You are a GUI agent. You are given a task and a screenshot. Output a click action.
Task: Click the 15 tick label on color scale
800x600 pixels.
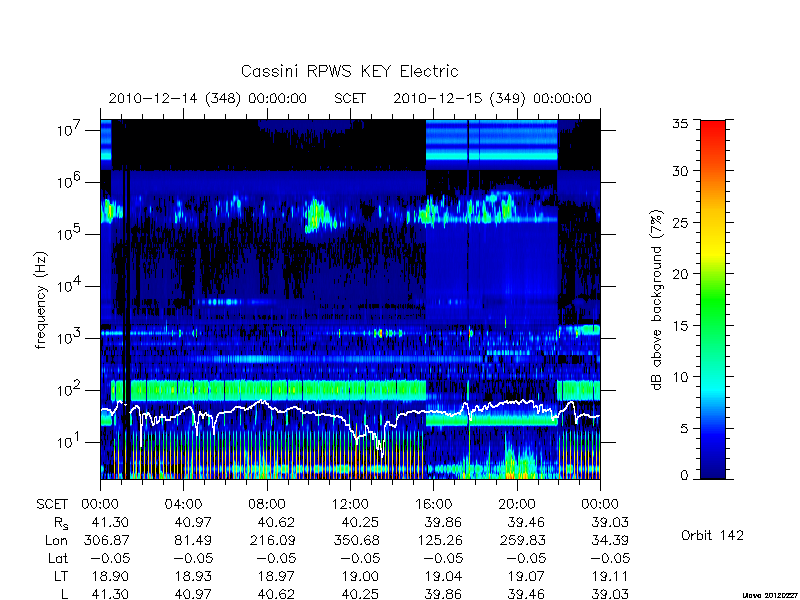[679, 325]
